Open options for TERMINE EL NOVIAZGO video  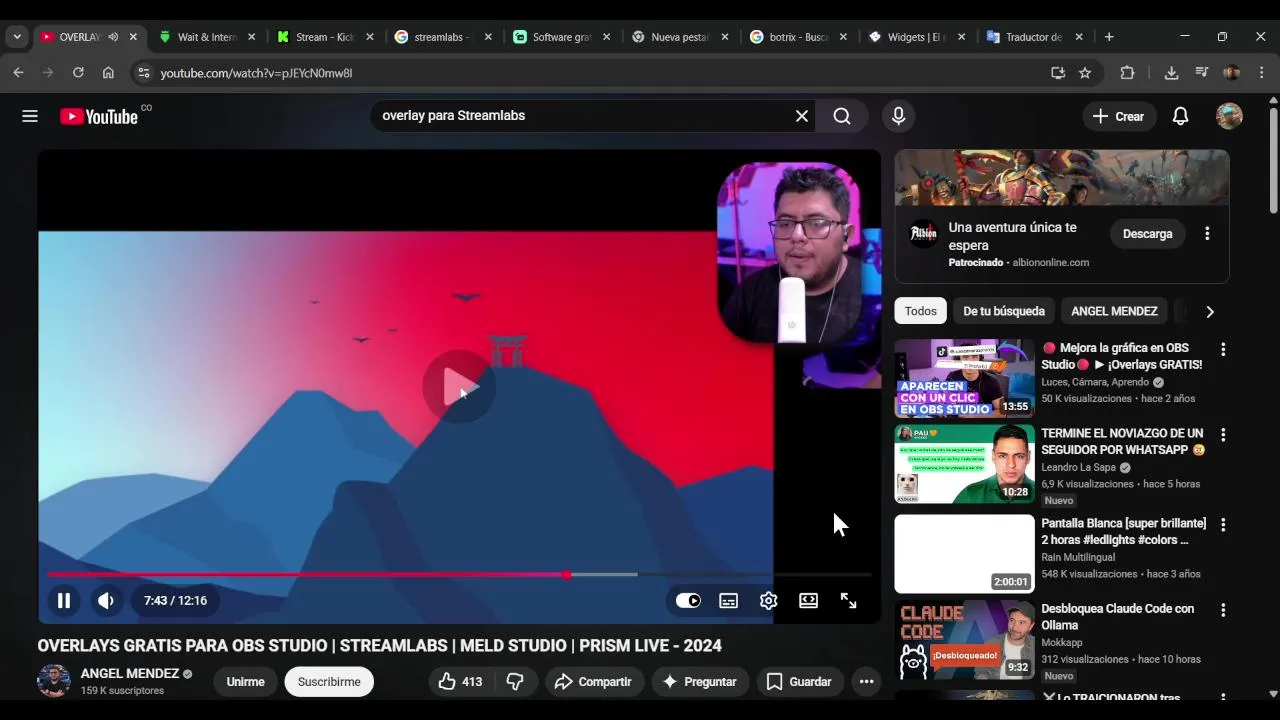(x=1222, y=435)
